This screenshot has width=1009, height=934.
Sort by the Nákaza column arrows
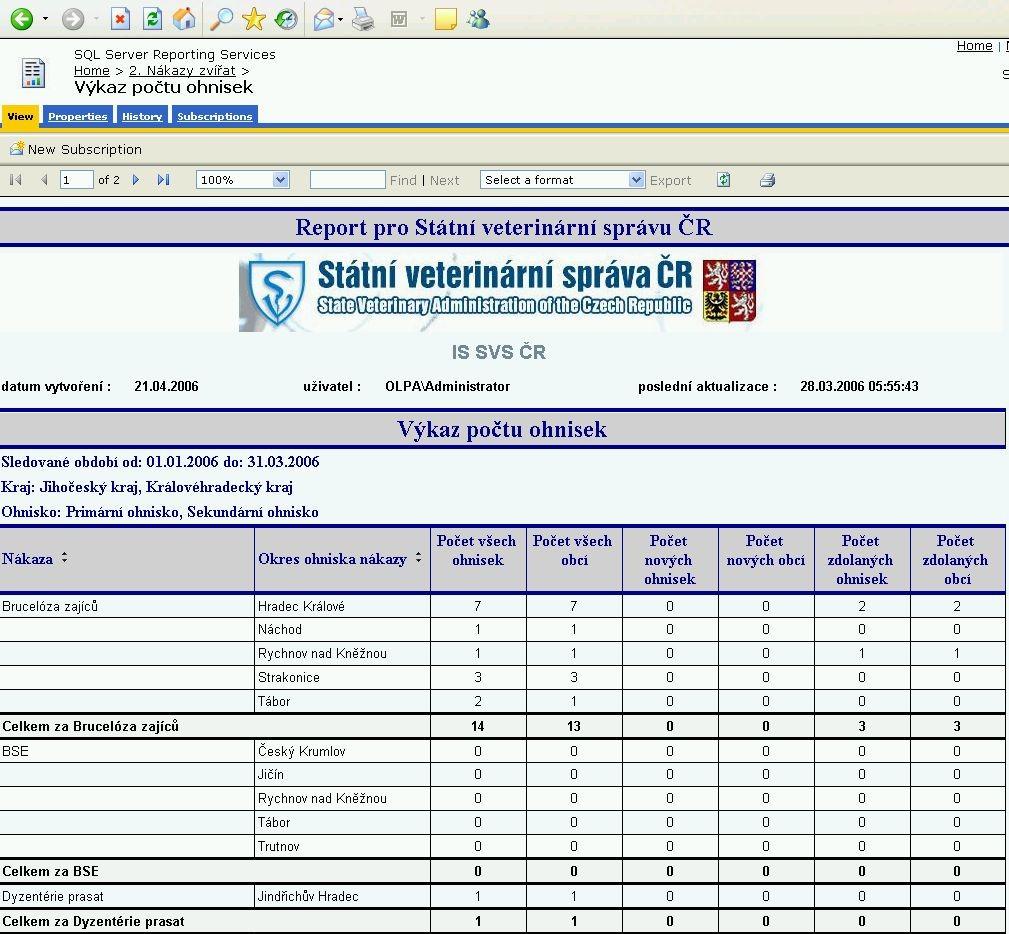point(64,558)
